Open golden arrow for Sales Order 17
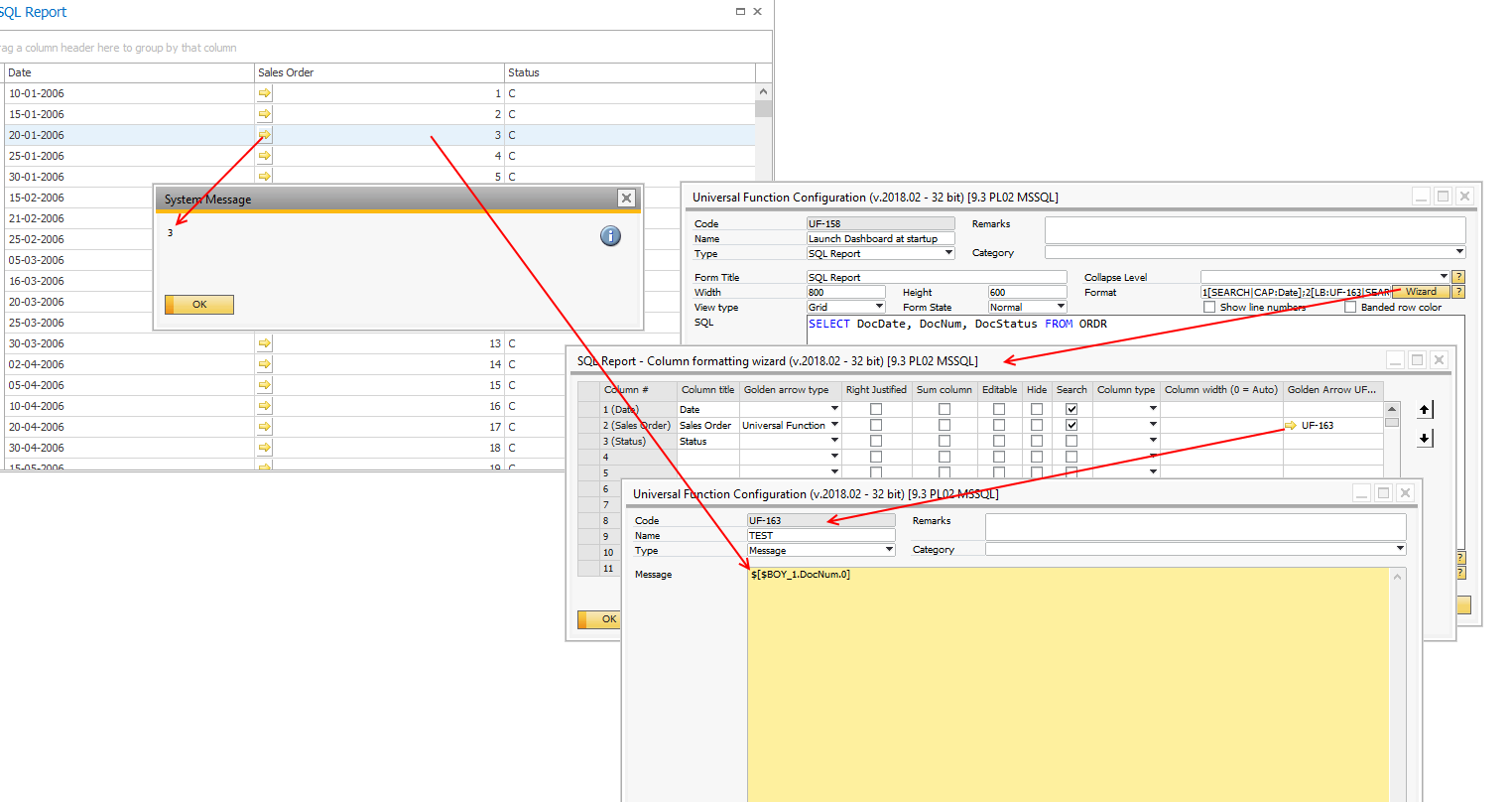Screen dimensions: 1512x802 (265, 427)
